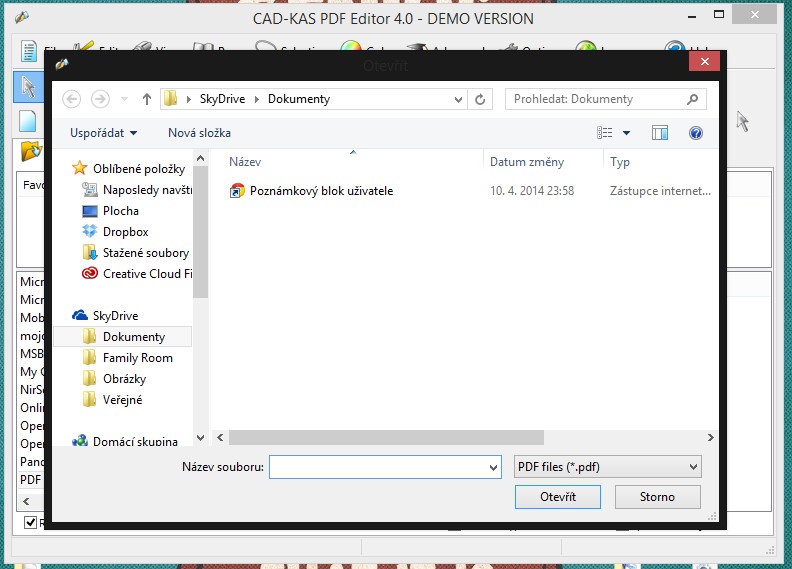Viewport: 792px width, 569px height.
Task: Go up one folder level
Action: pos(146,99)
